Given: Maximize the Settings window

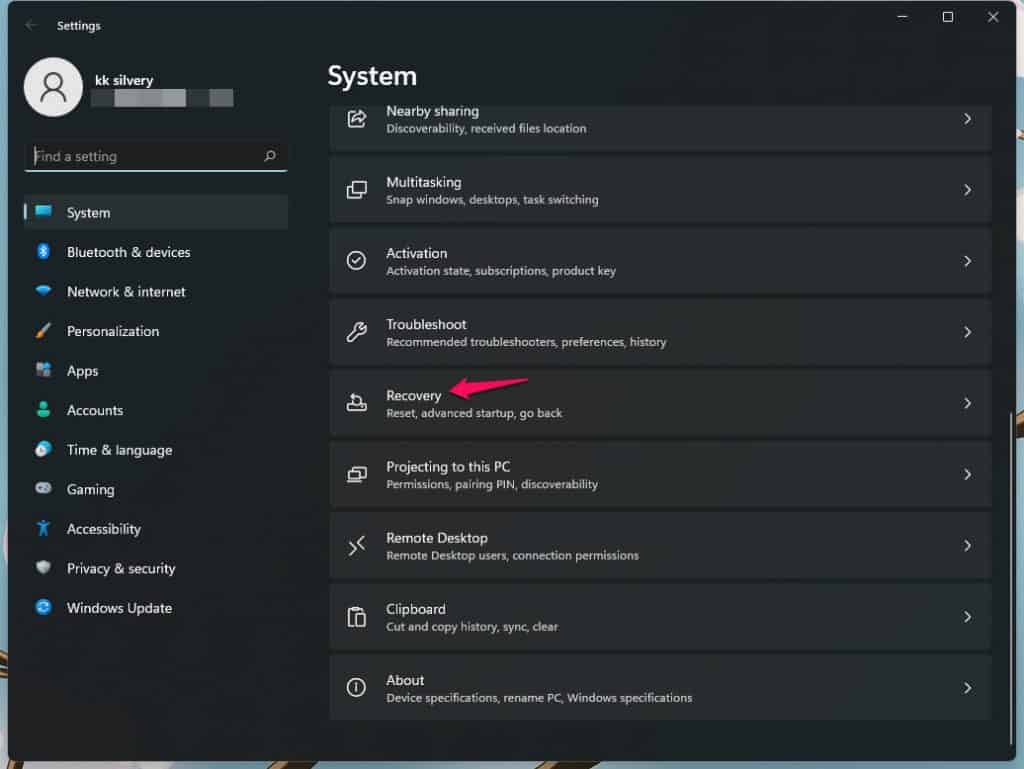Looking at the screenshot, I should click(x=948, y=17).
